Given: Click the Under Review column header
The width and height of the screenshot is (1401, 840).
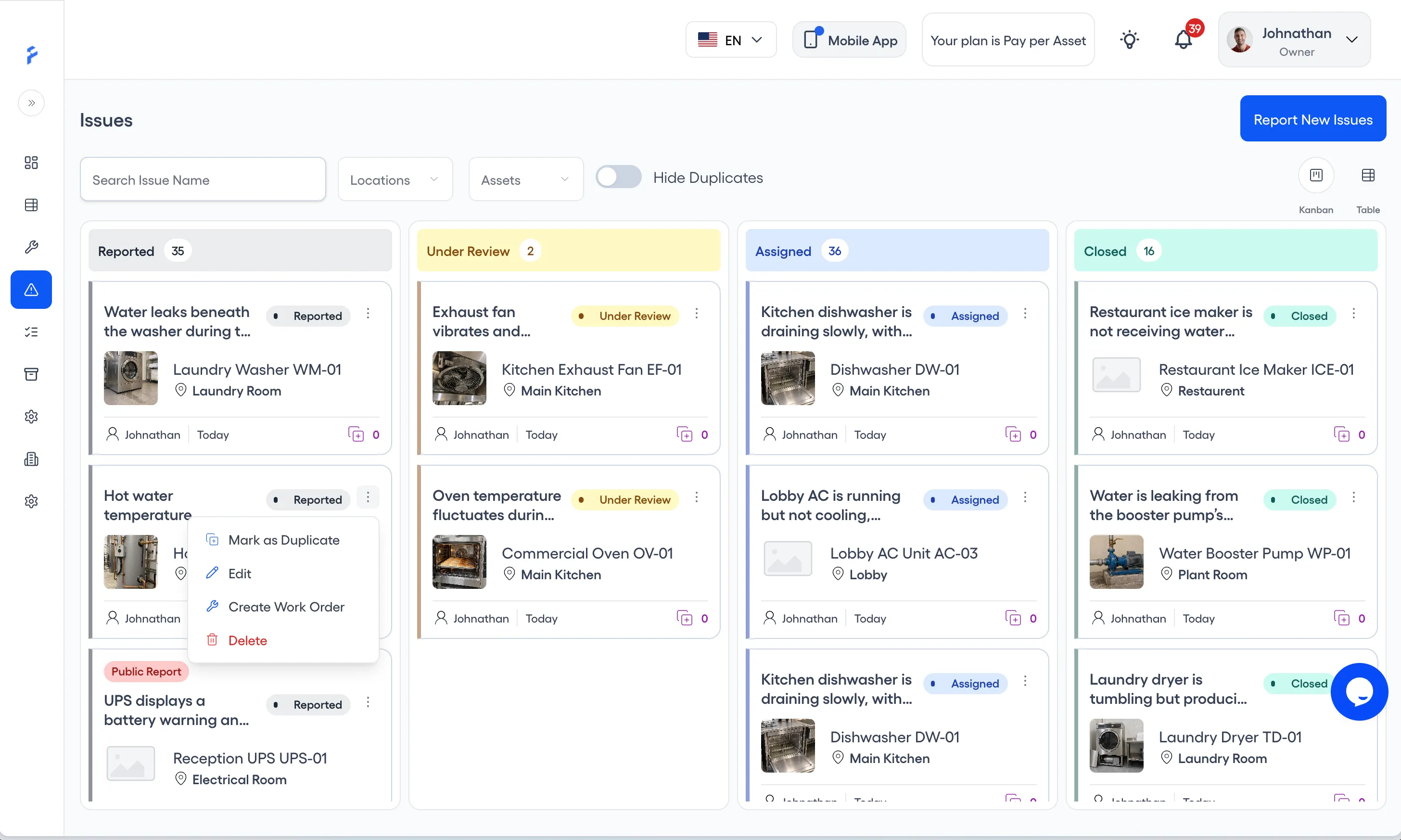Looking at the screenshot, I should pos(568,251).
